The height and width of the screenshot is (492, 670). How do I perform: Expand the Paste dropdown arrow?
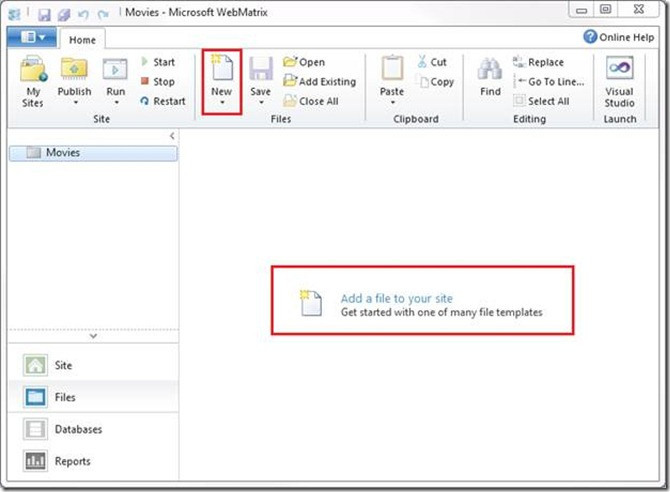[x=392, y=102]
